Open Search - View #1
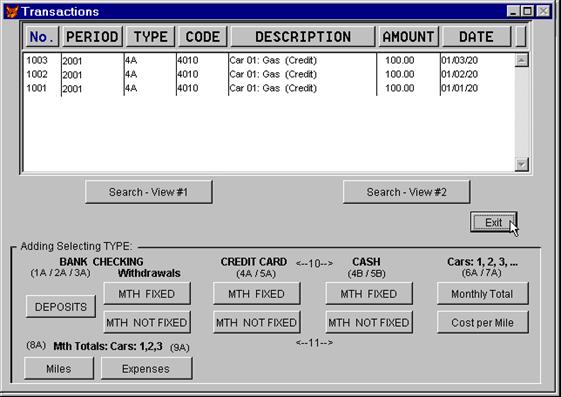Screen dimensions: 561x397 tap(148, 192)
